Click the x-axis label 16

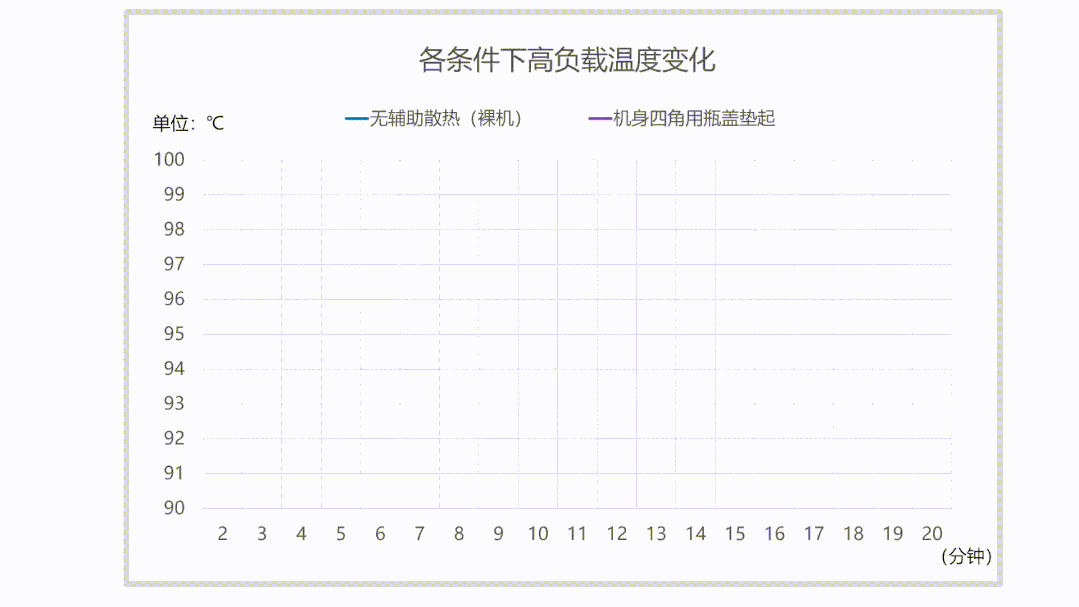tap(774, 533)
